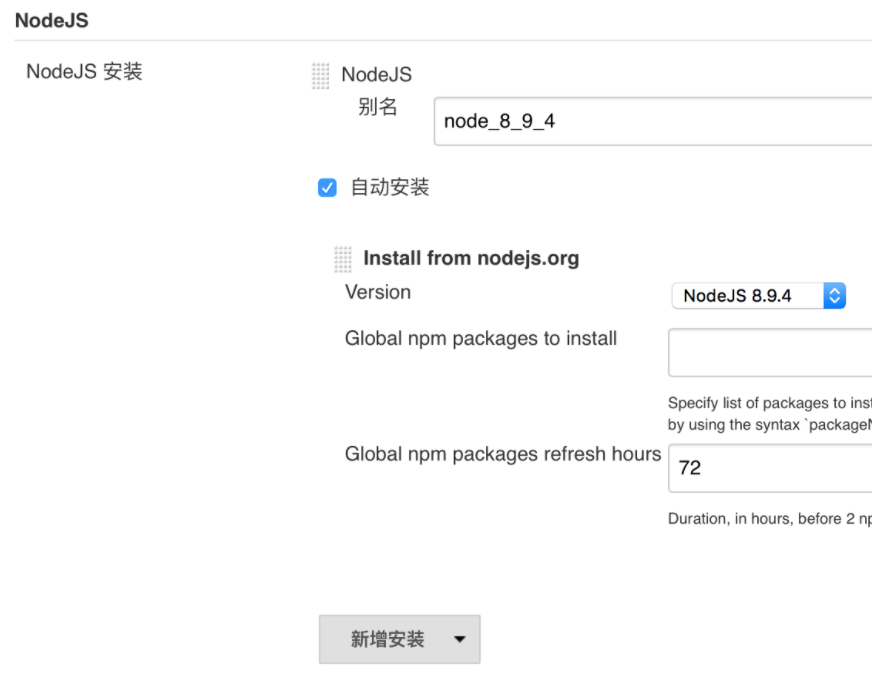Click the NodeJS section heading
The height and width of the screenshot is (693, 872).
[52, 21]
